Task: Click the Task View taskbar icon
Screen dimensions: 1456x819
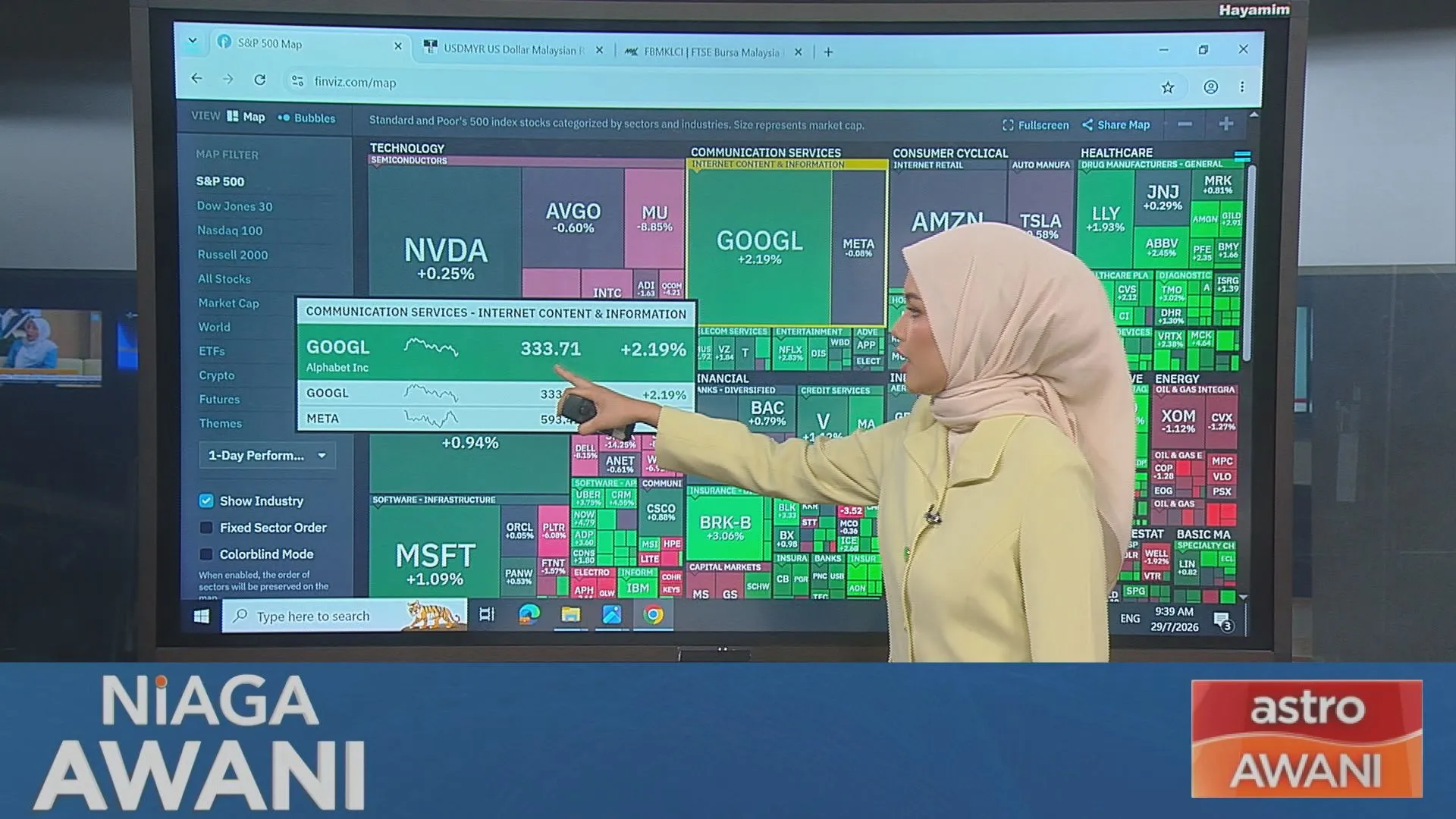Action: pos(487,614)
